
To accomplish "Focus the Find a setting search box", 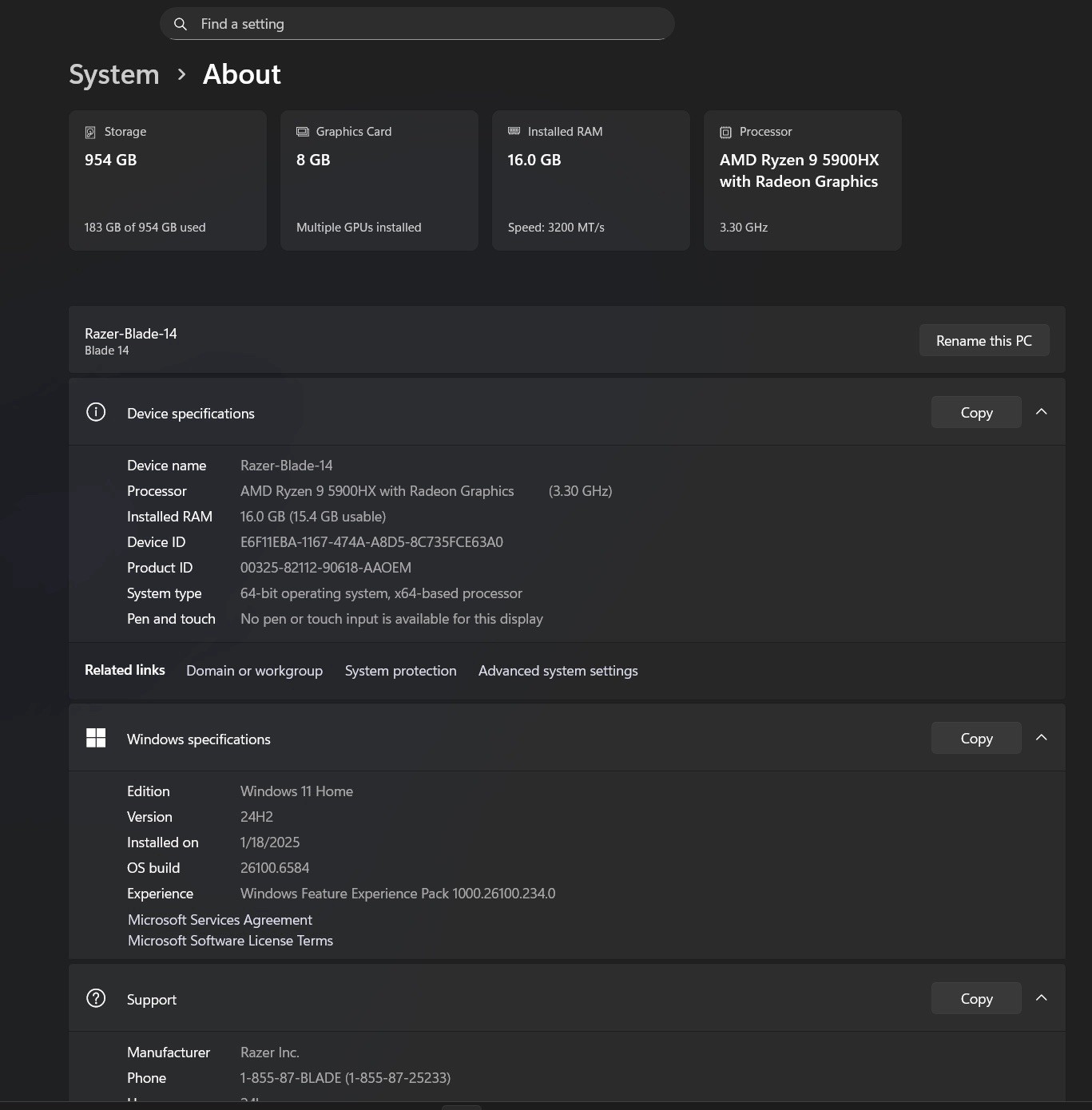I will (x=417, y=24).
